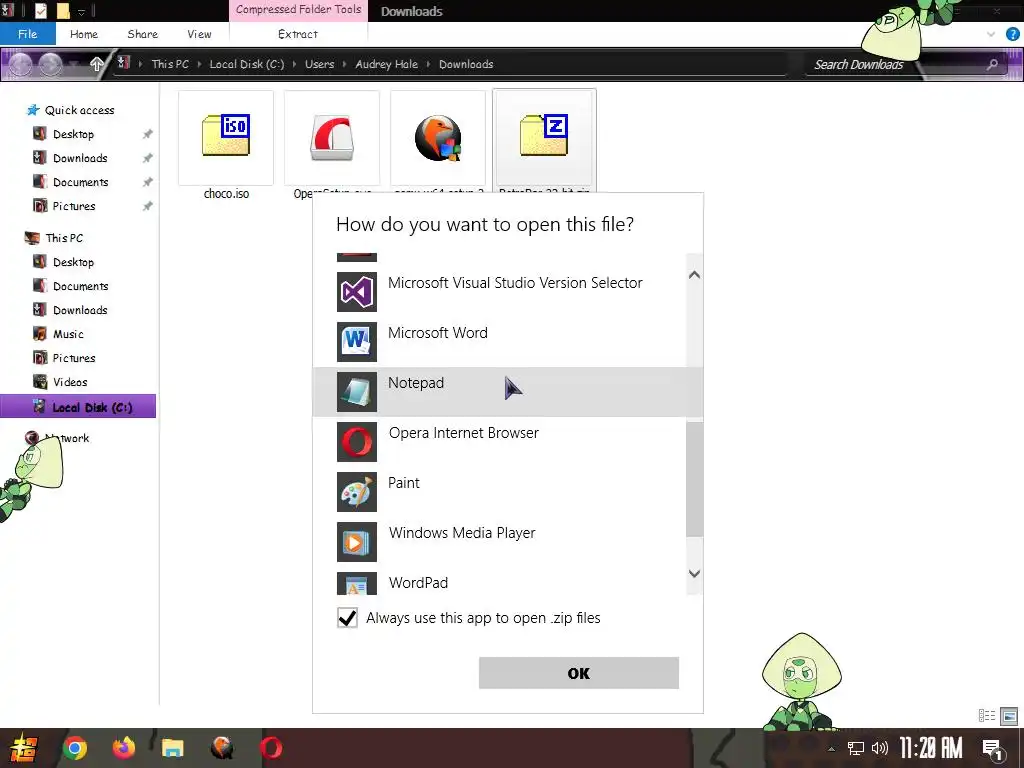Uncheck Always use this app checkbox
Viewport: 1024px width, 768px height.
[347, 618]
